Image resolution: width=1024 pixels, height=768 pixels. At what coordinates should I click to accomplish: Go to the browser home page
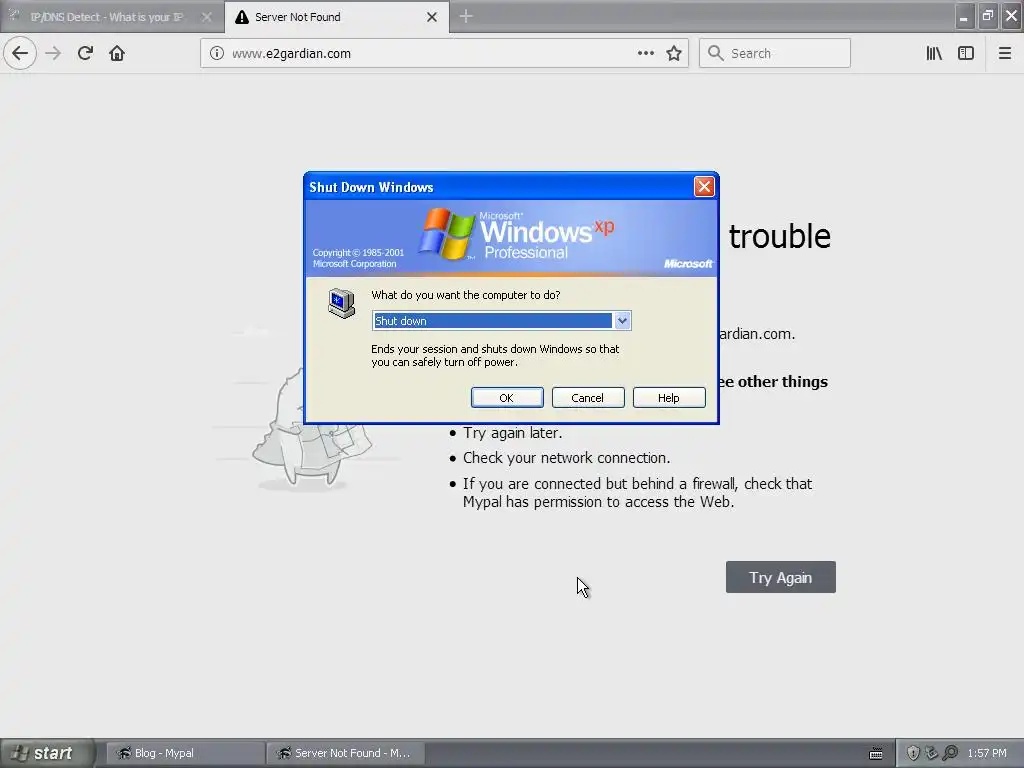tap(117, 53)
